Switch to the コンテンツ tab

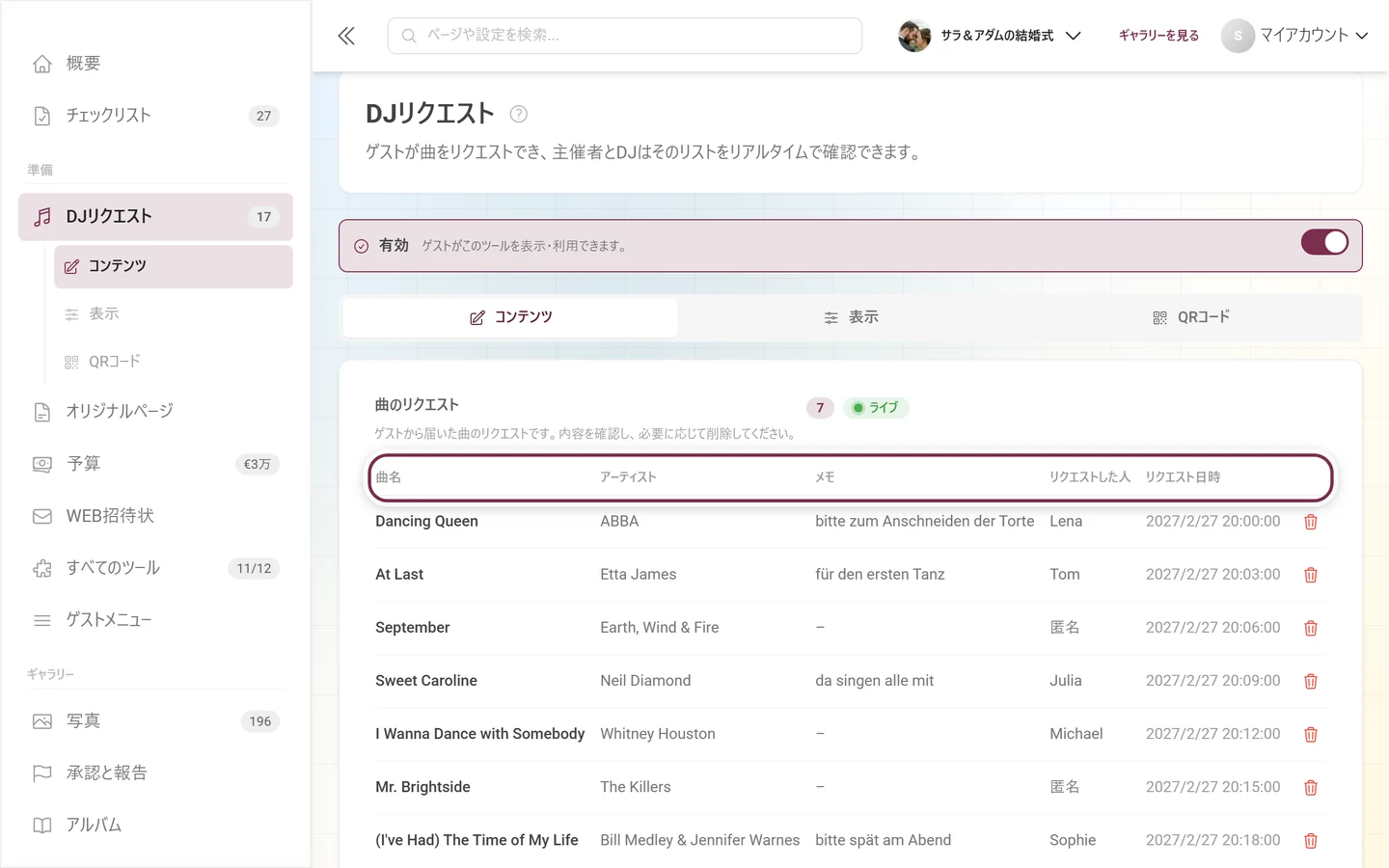pos(510,317)
